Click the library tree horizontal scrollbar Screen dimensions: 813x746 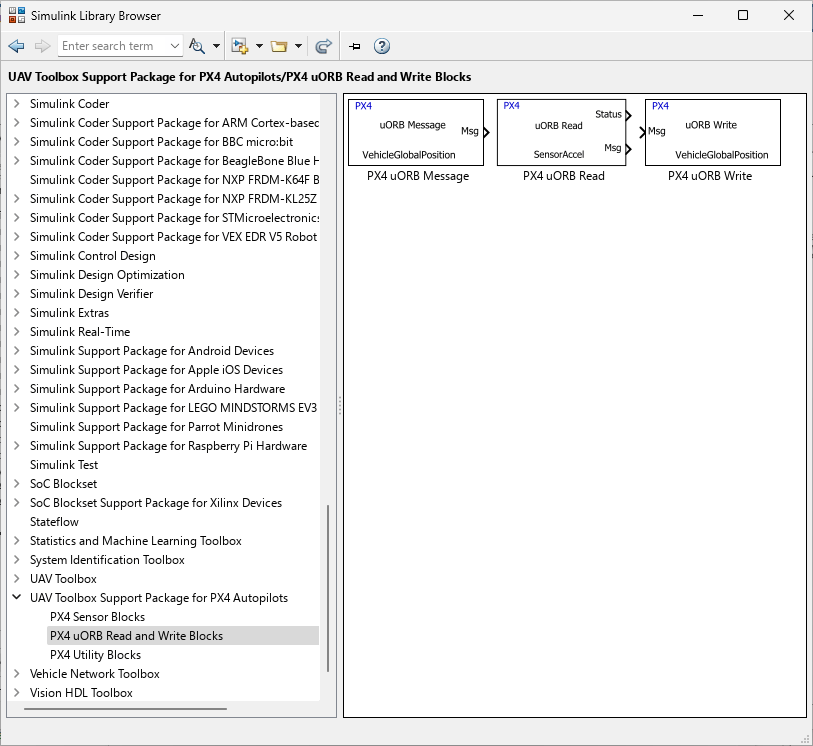125,709
